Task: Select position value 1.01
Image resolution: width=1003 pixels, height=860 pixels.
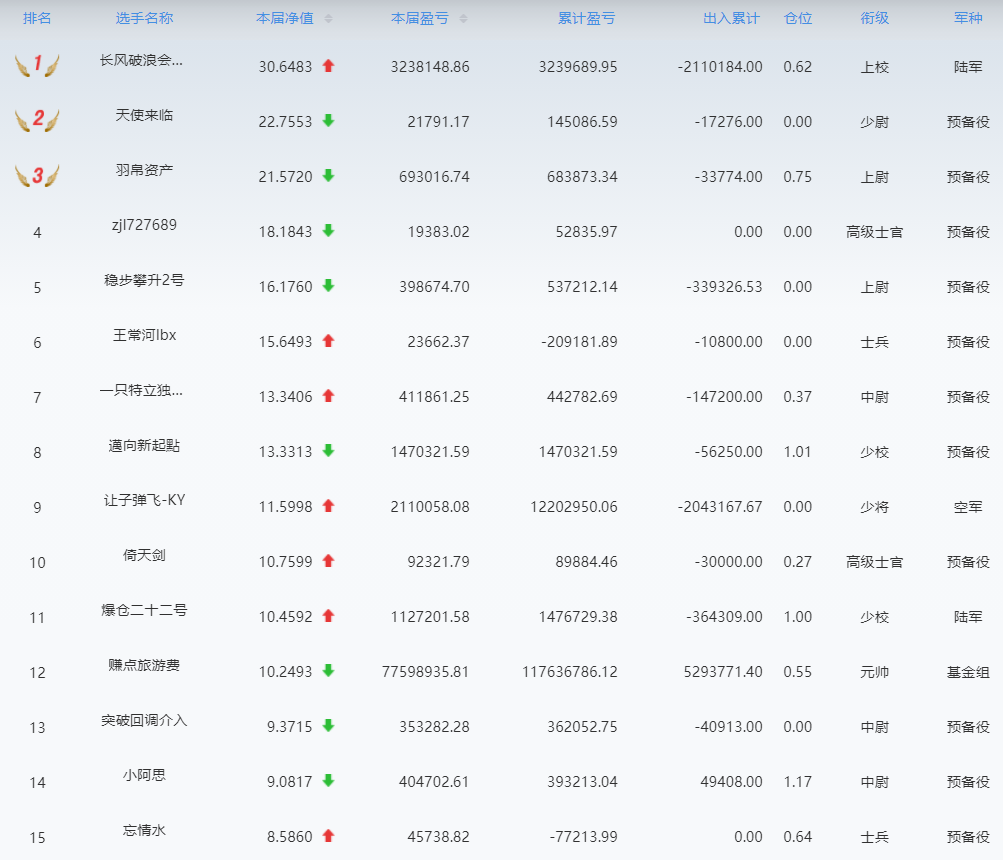Action: (x=798, y=452)
